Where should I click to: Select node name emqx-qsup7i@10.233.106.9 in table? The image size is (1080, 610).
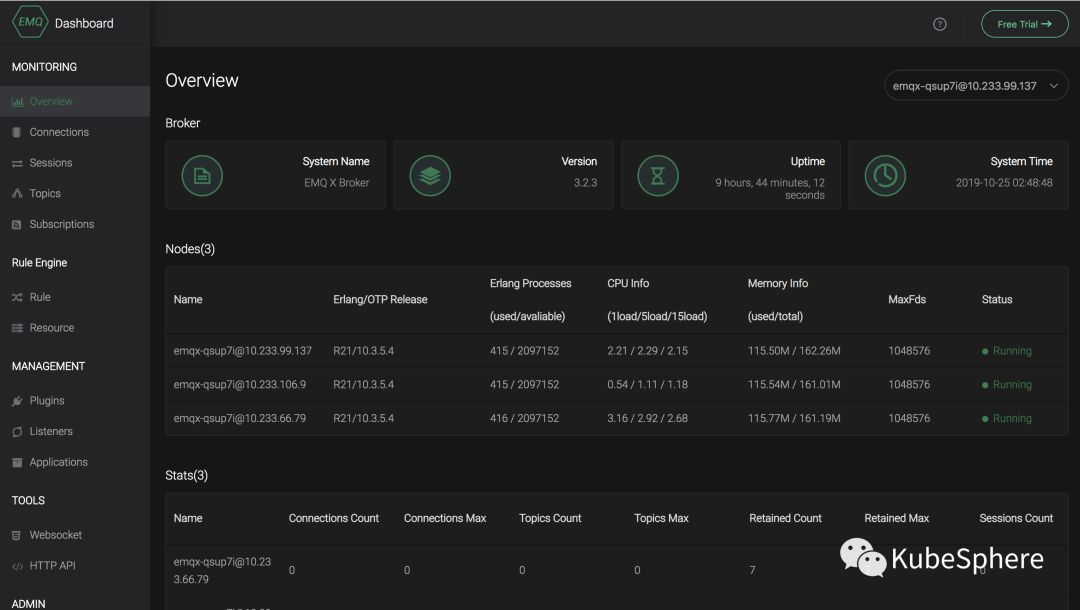[240, 385]
